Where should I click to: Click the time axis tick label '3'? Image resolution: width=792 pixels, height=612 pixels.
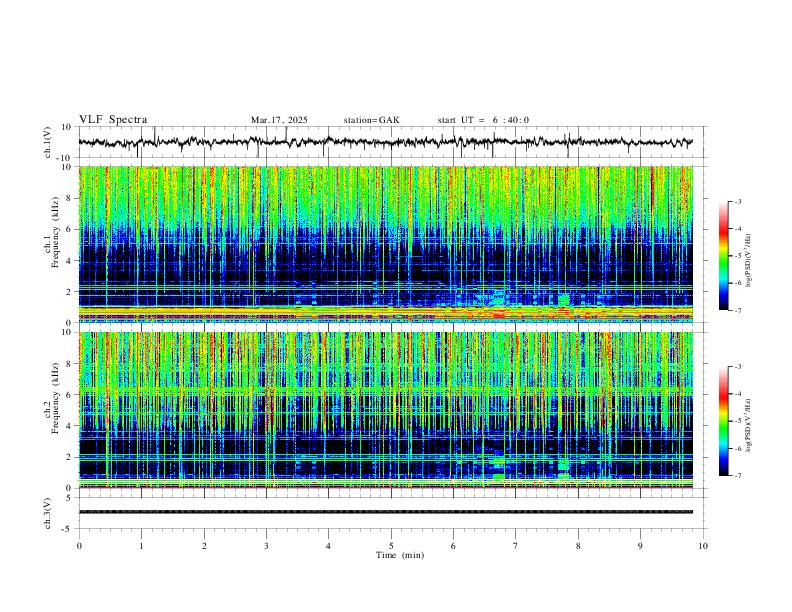266,546
